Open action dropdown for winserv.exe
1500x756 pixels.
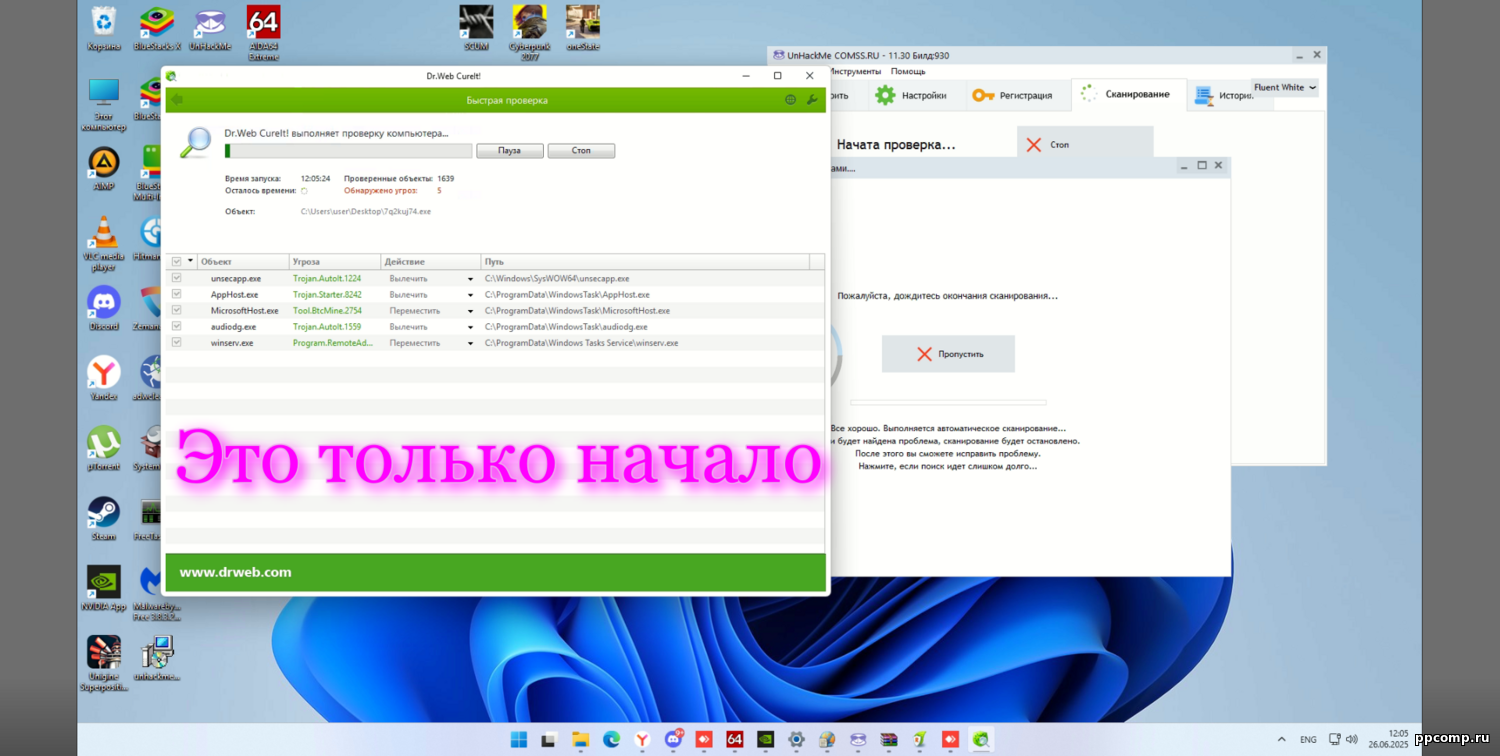point(470,343)
